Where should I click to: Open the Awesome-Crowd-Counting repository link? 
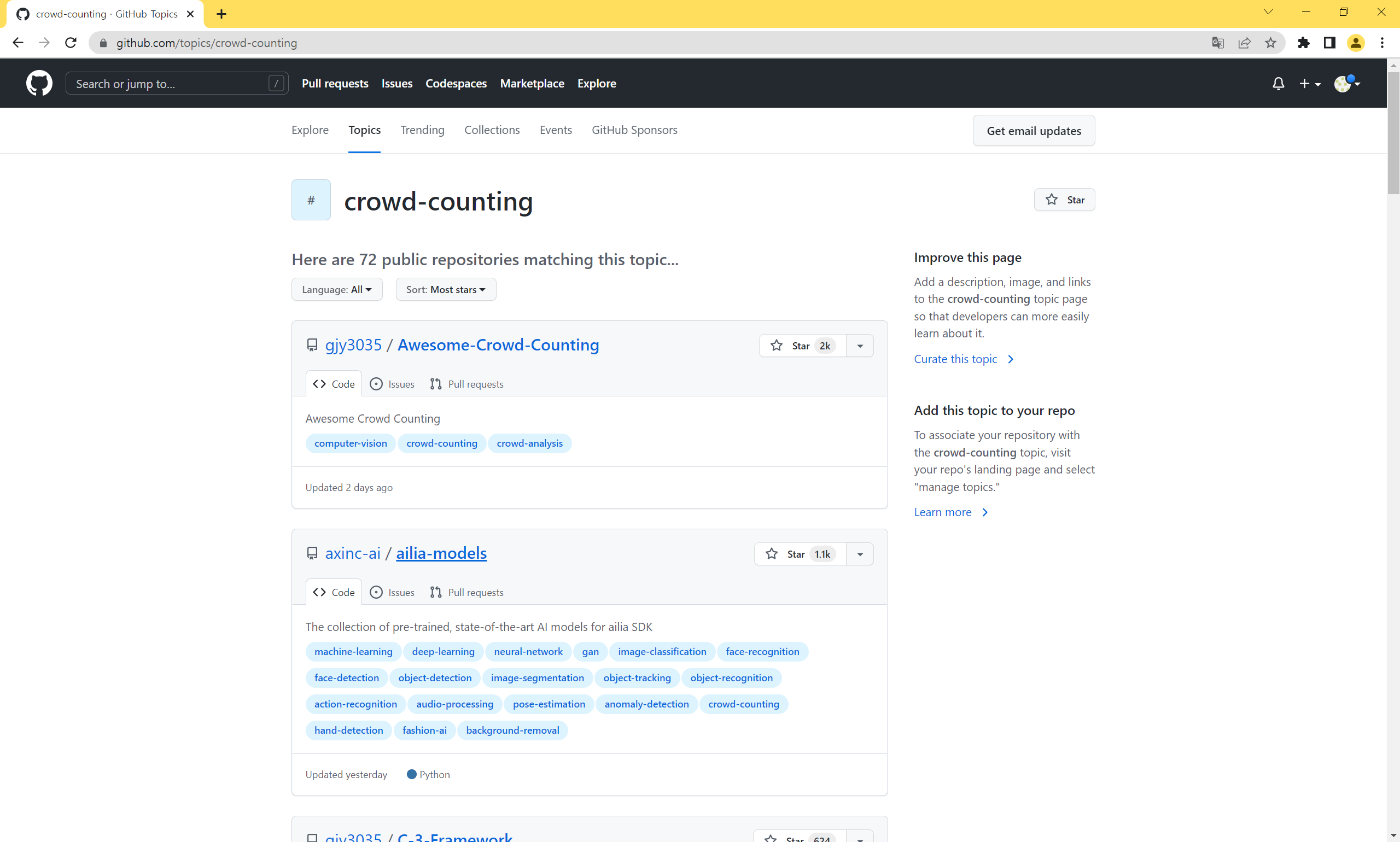click(x=498, y=345)
